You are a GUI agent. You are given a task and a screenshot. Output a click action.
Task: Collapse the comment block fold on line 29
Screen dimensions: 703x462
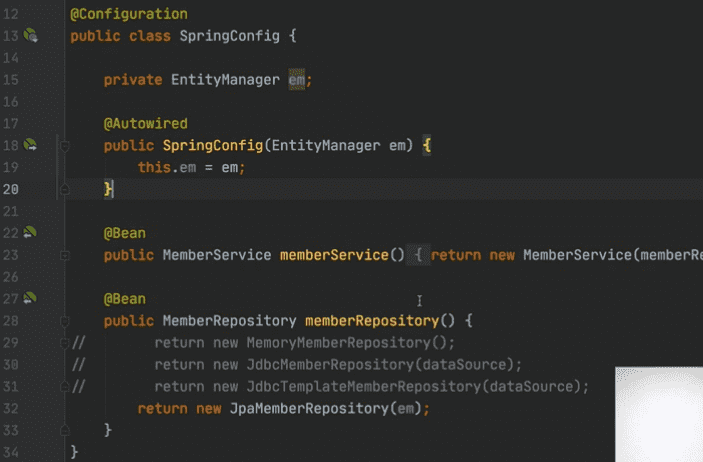click(x=65, y=343)
